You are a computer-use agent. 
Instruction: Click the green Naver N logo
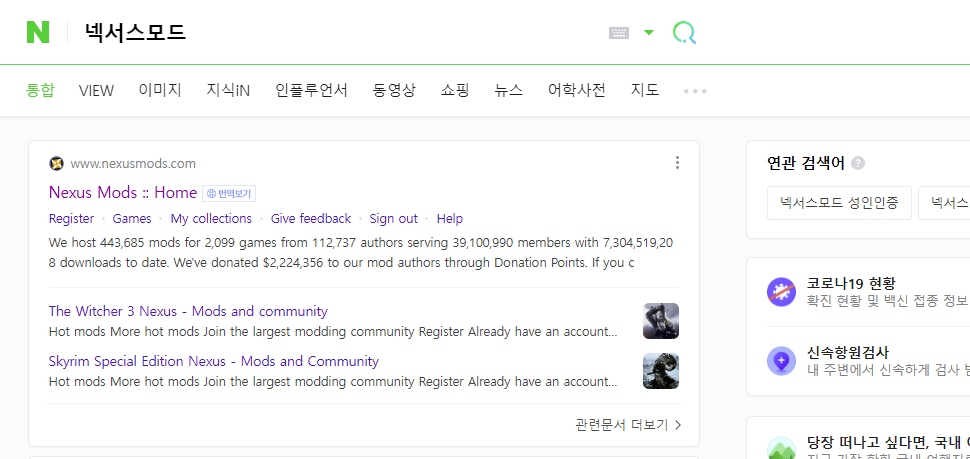(x=38, y=32)
